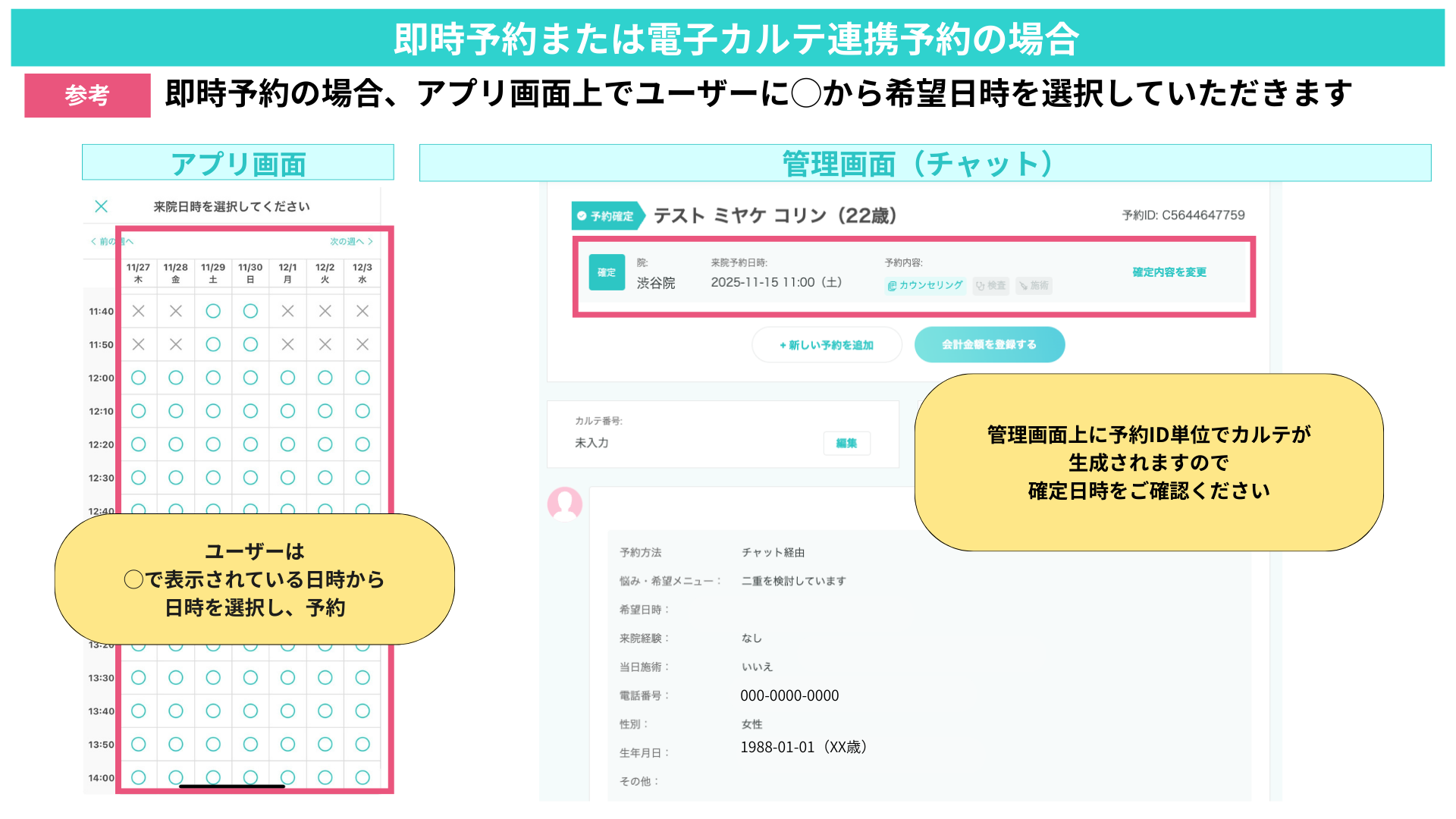
Task: Close the date selection screen with X
Action: tap(101, 206)
